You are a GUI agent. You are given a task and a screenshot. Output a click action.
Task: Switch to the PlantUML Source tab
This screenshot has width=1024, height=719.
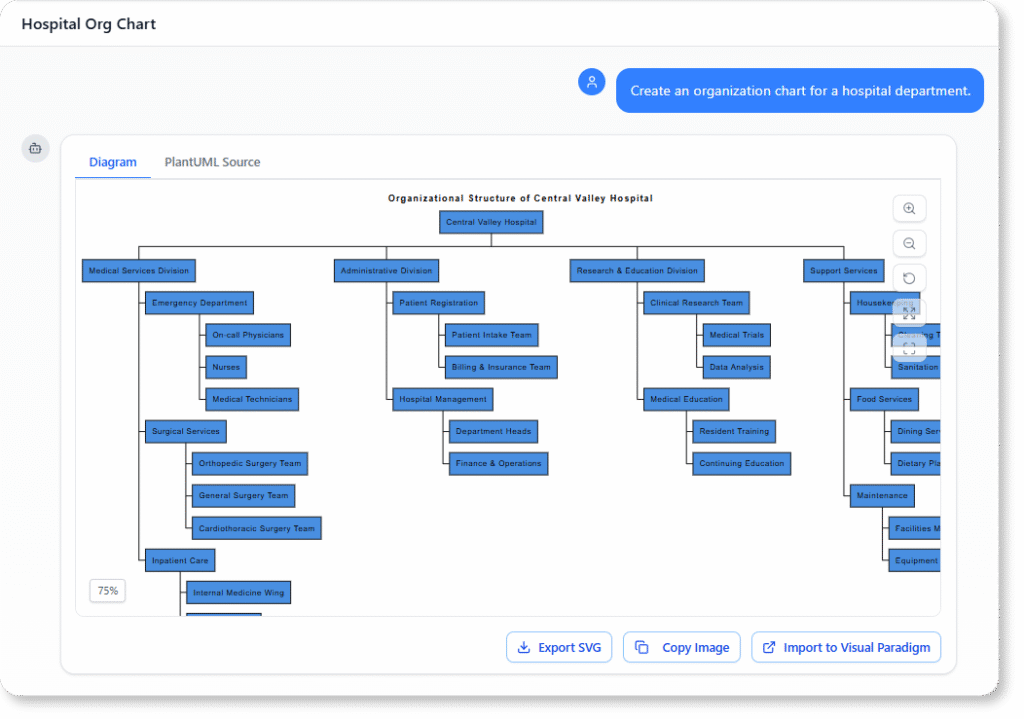click(x=212, y=162)
